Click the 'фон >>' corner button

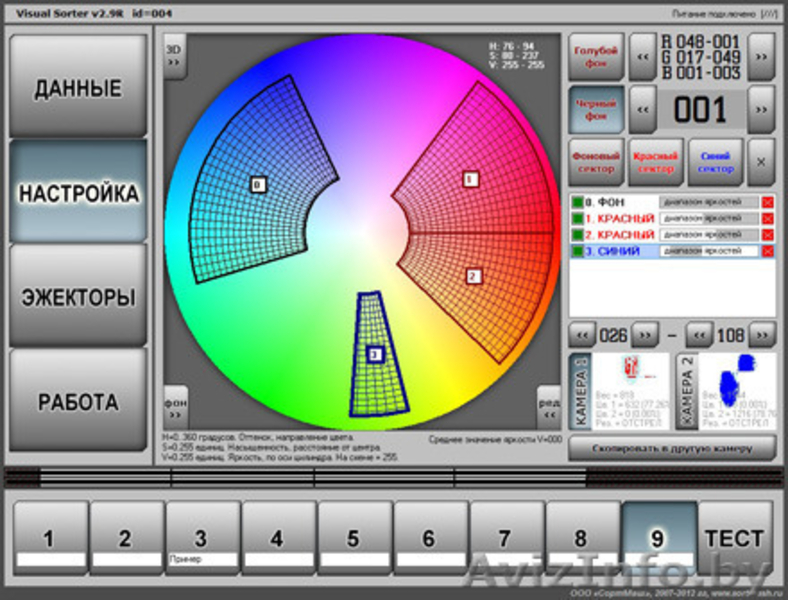175,407
